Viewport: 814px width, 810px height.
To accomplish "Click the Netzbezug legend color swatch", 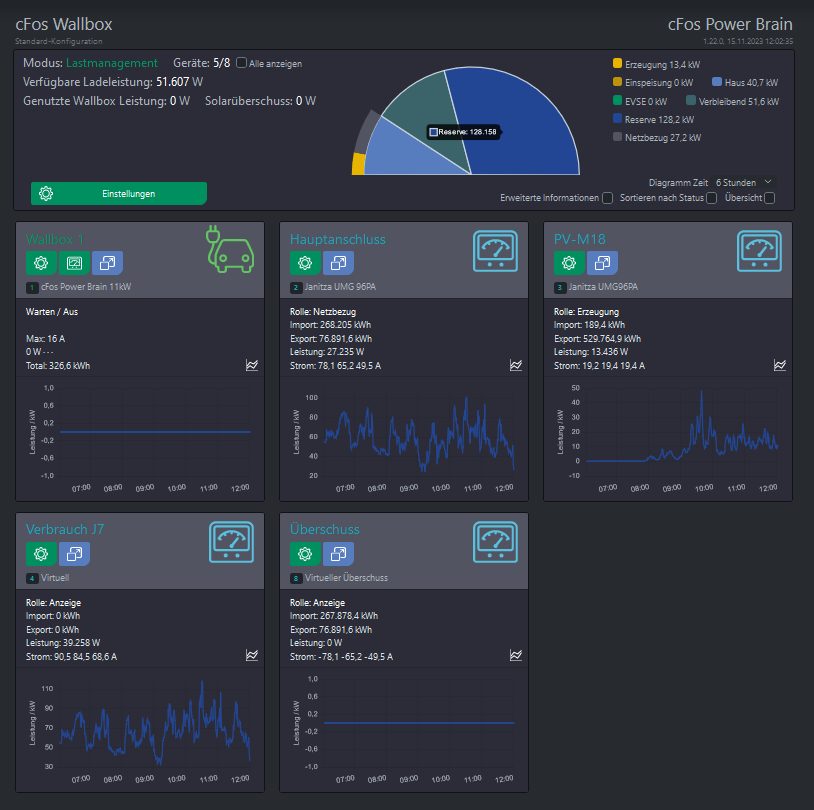I will tap(617, 137).
